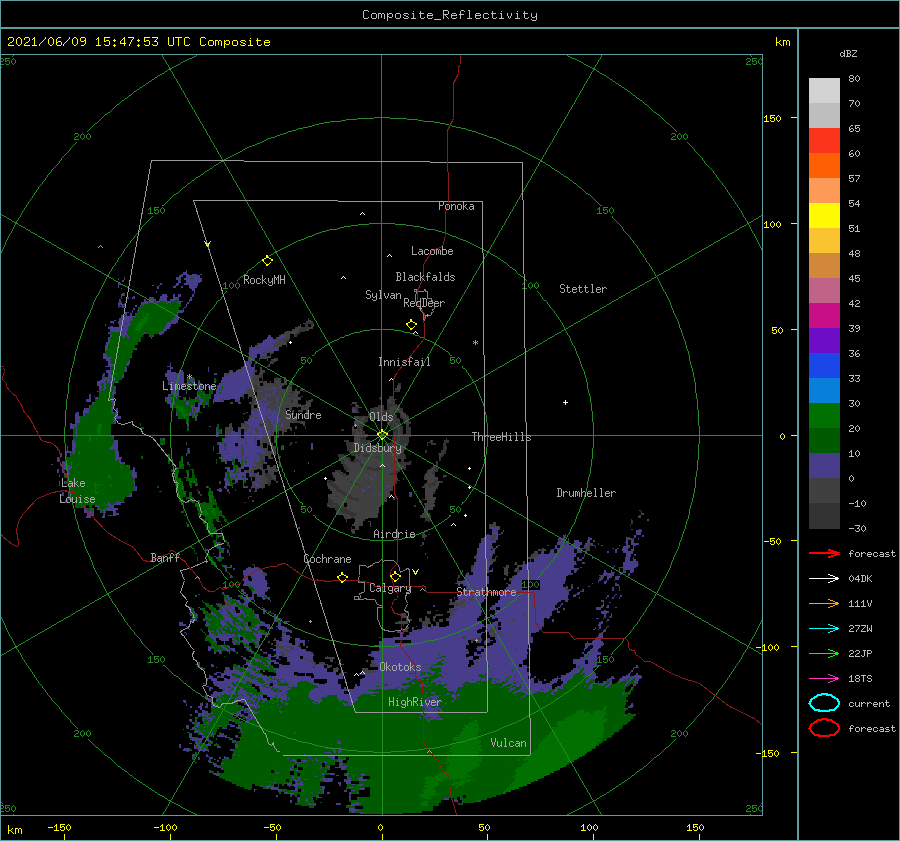Click the Okotoks label

pos(400,667)
